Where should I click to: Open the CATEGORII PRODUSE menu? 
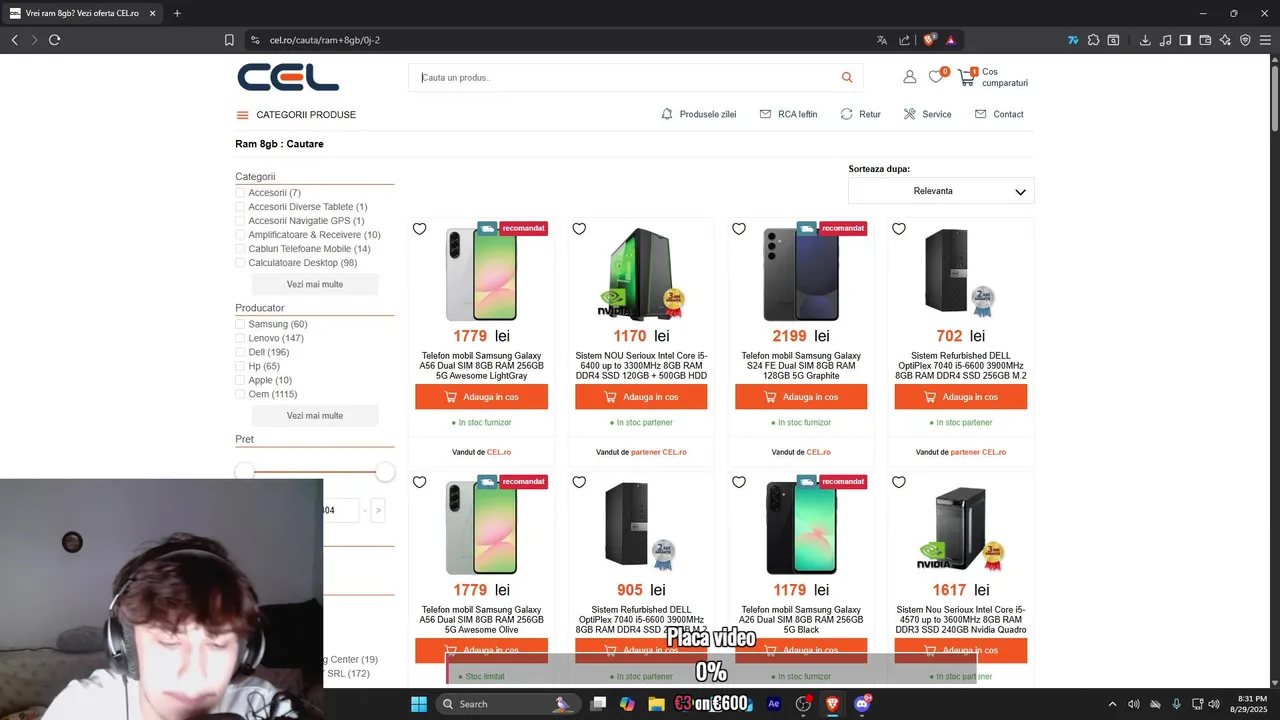(296, 115)
